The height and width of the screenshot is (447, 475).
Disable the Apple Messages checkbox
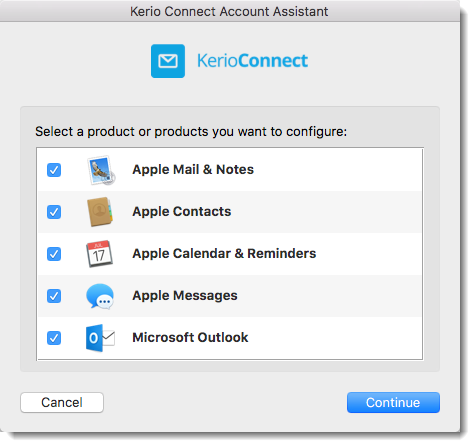[54, 296]
